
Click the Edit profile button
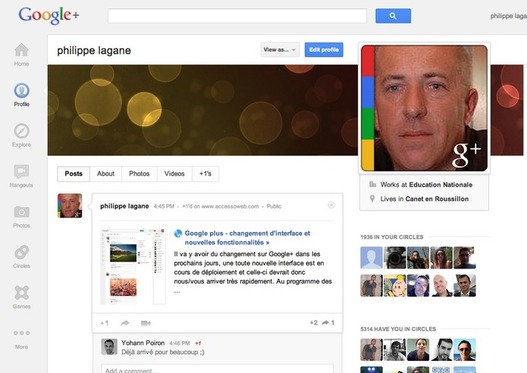324,50
